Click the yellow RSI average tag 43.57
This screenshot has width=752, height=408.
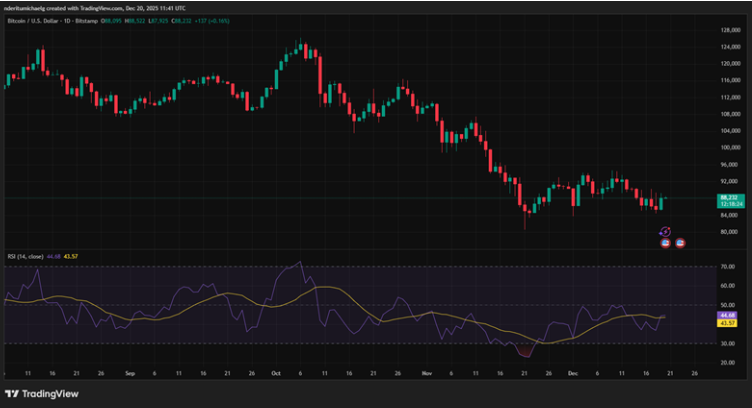(728, 323)
